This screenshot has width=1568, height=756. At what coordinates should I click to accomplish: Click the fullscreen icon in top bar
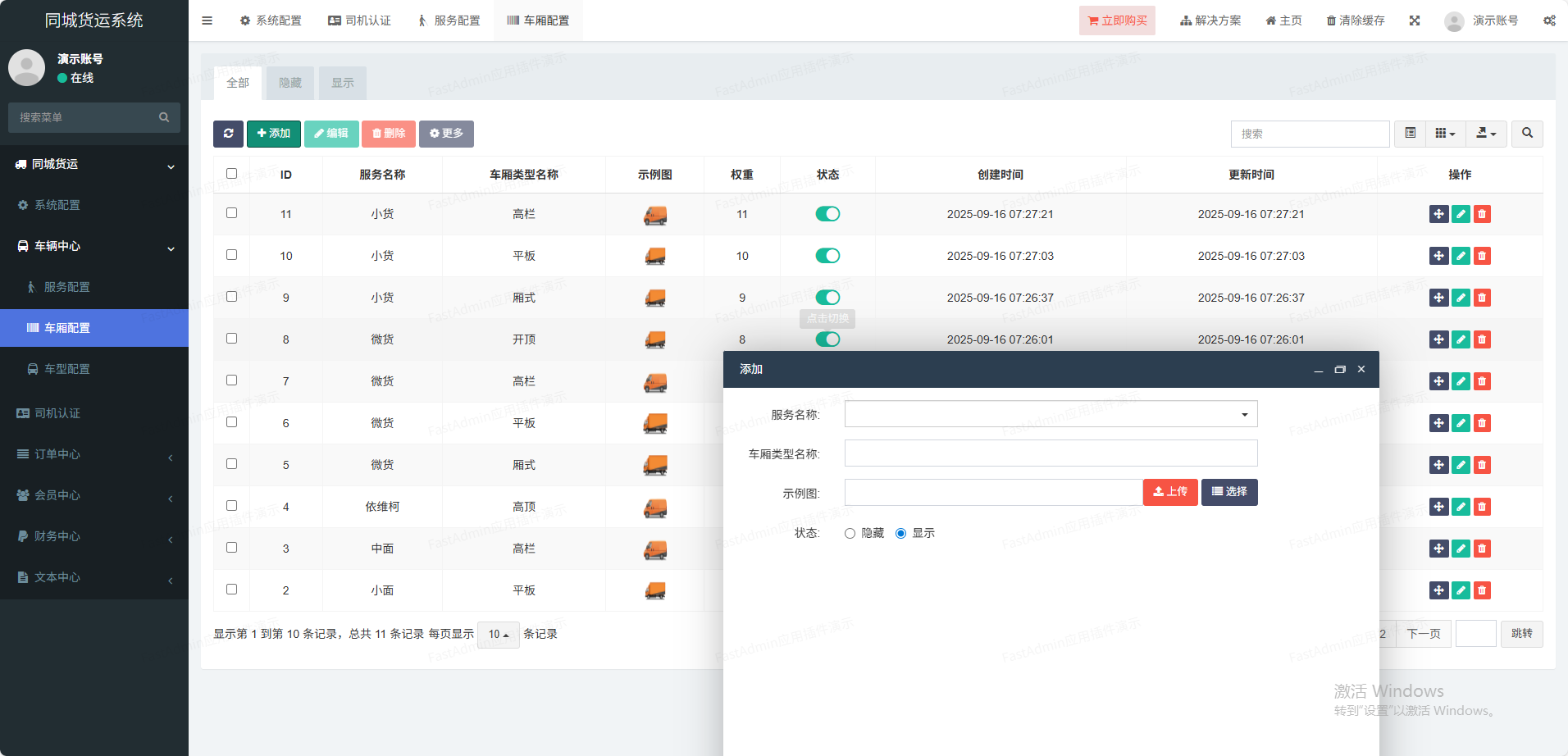tap(1415, 20)
